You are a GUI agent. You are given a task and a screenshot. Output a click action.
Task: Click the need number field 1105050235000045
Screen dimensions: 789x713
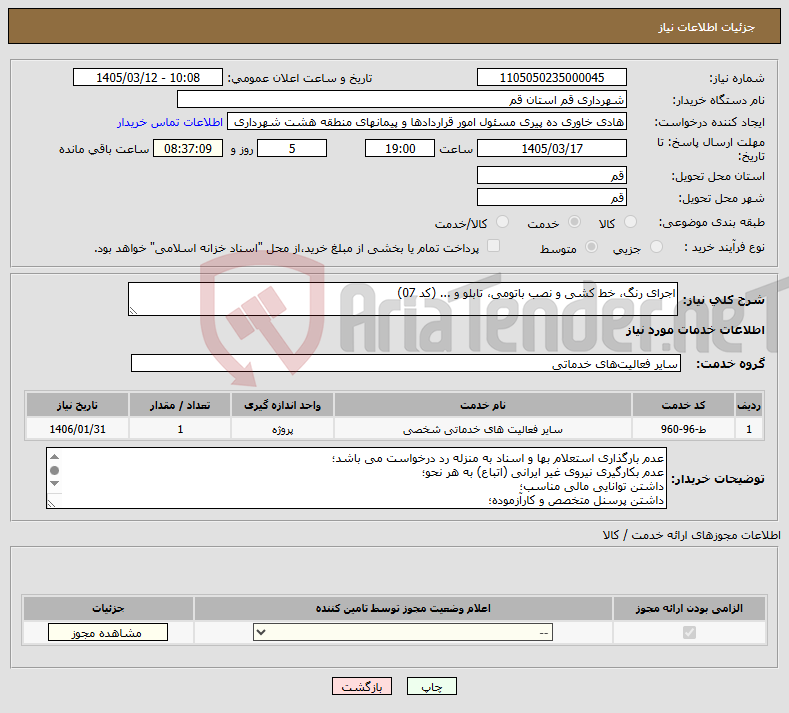point(551,77)
